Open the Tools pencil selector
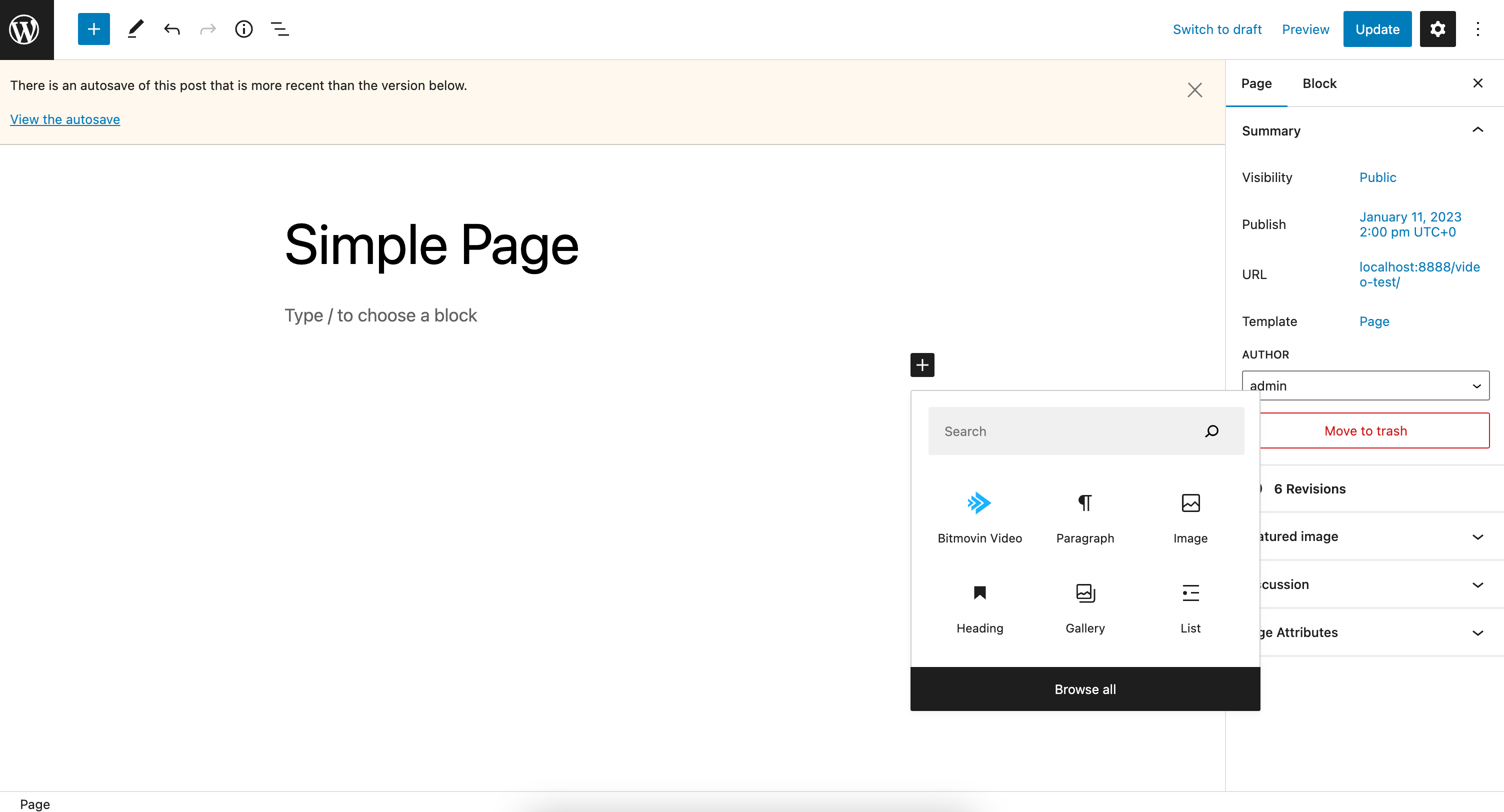The height and width of the screenshot is (812, 1504). point(135,29)
